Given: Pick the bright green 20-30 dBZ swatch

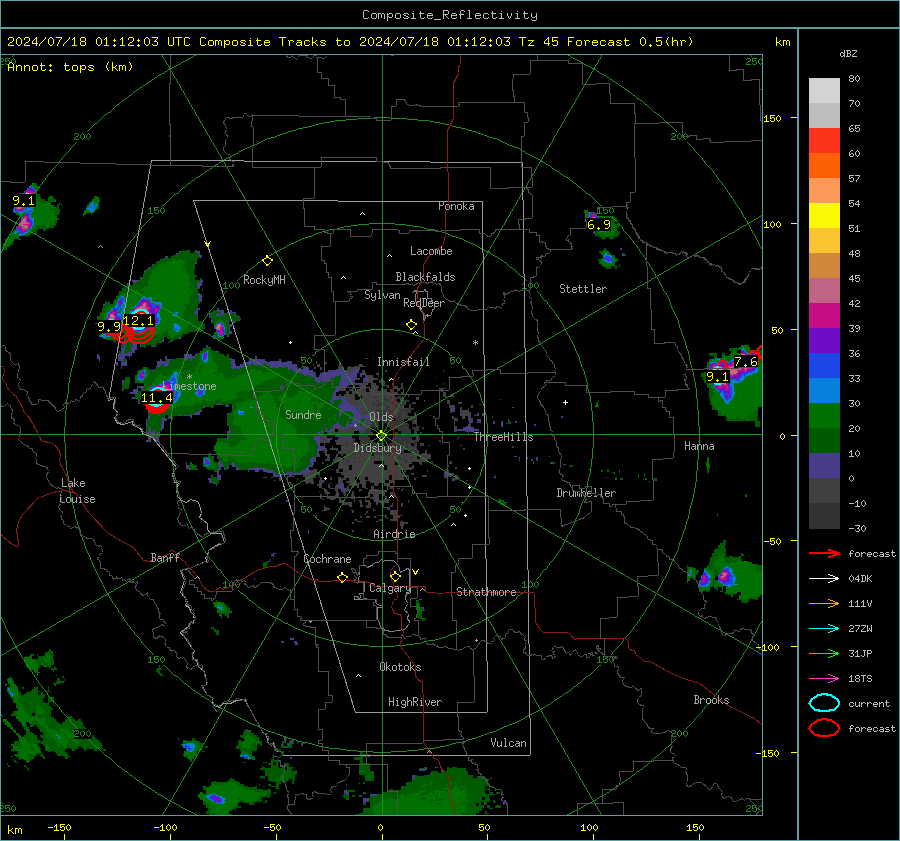Looking at the screenshot, I should point(824,416).
